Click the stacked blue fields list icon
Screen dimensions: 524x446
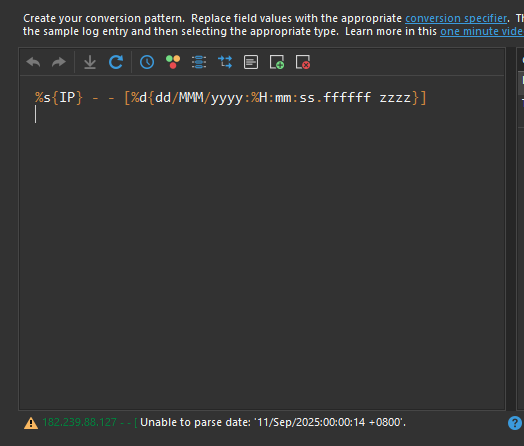(199, 62)
